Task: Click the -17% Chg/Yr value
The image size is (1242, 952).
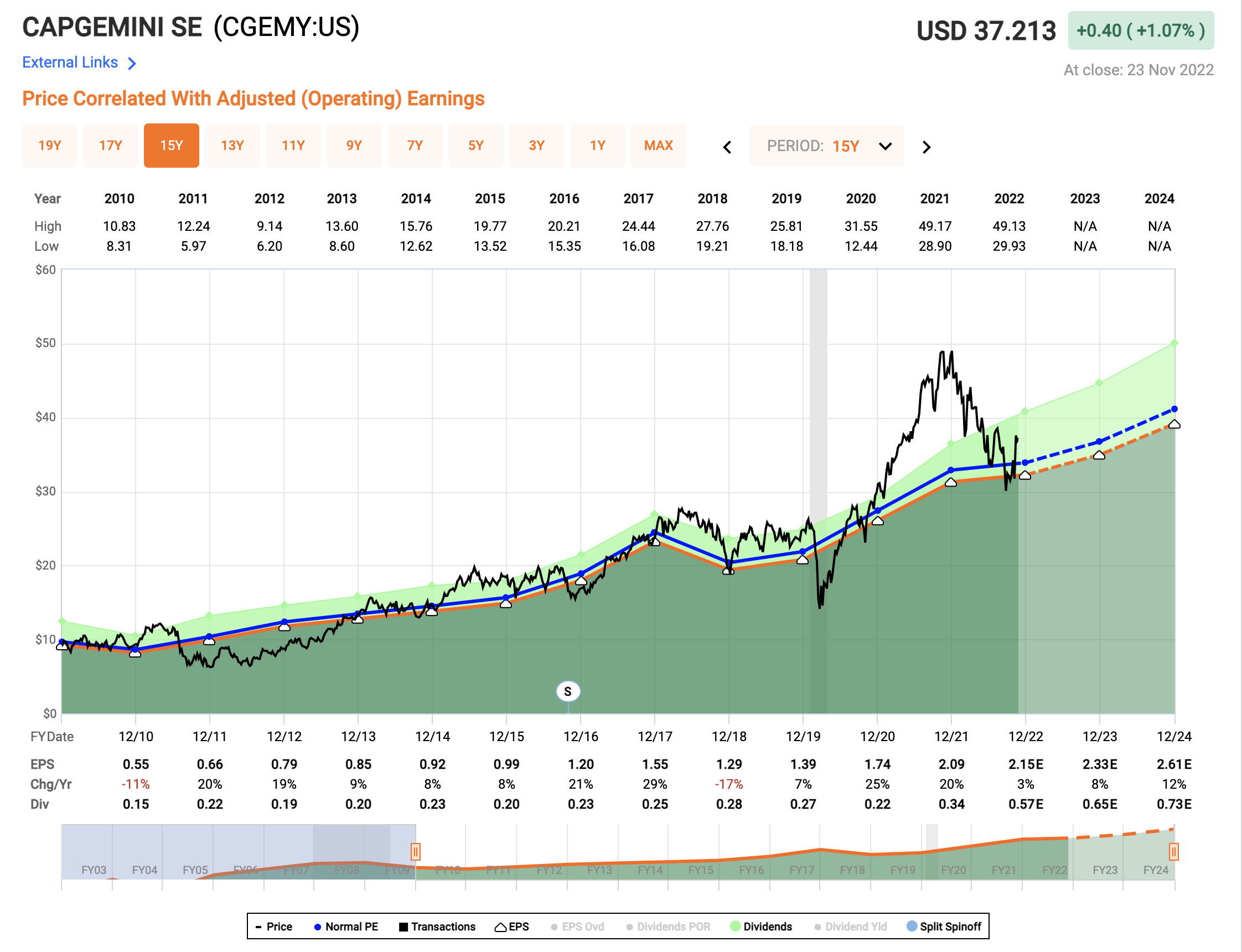Action: click(729, 784)
